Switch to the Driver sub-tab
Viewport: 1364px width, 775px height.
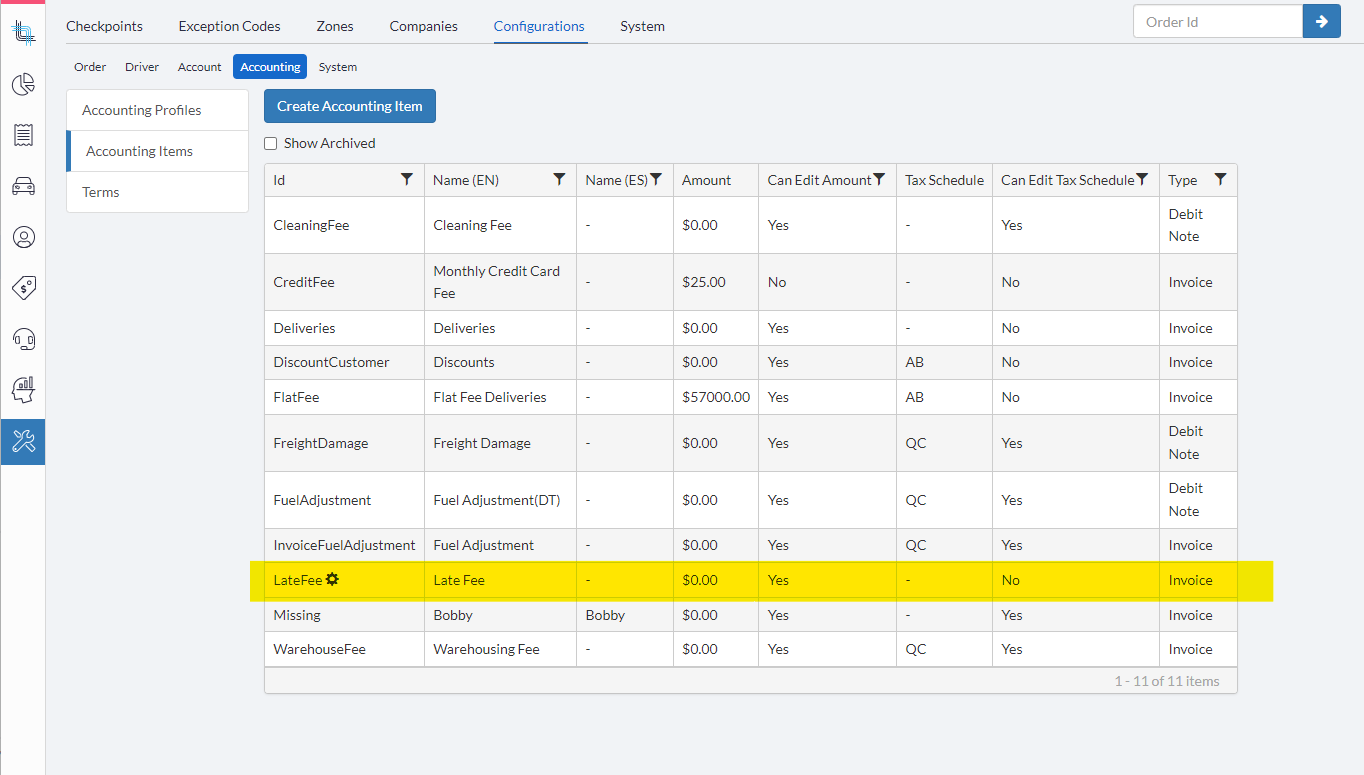142,67
